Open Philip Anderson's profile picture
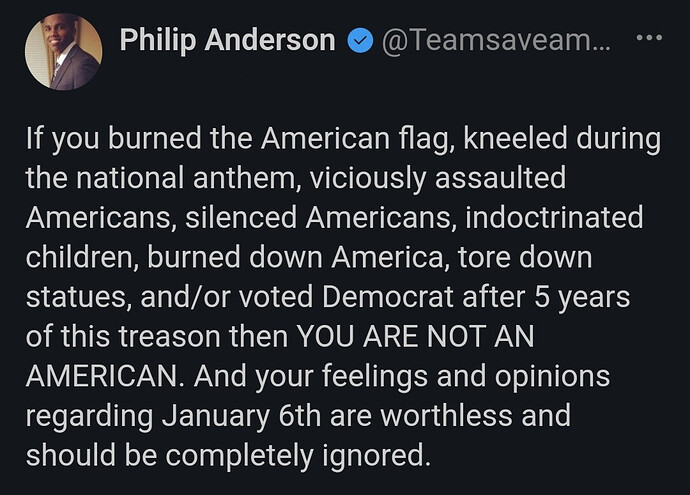Image resolution: width=690 pixels, height=495 pixels. pos(63,51)
